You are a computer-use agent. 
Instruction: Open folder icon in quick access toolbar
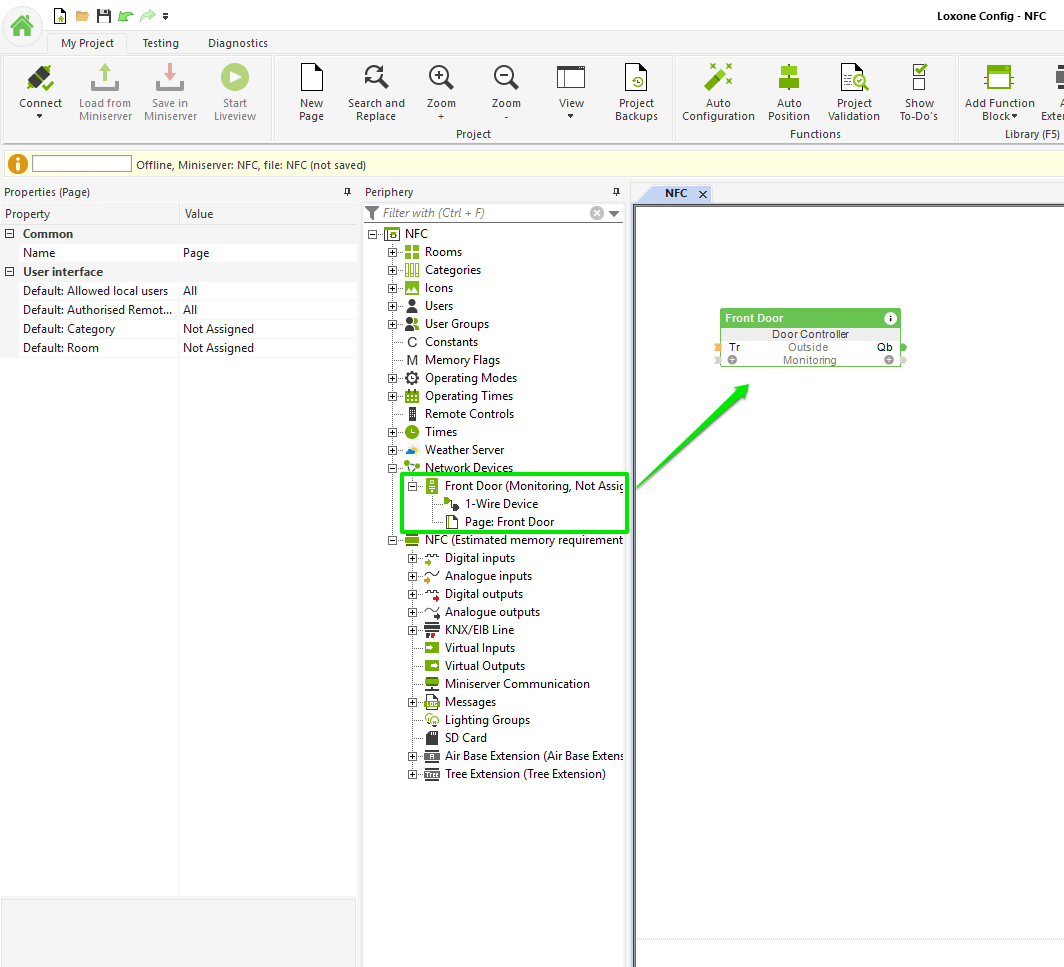pos(82,16)
